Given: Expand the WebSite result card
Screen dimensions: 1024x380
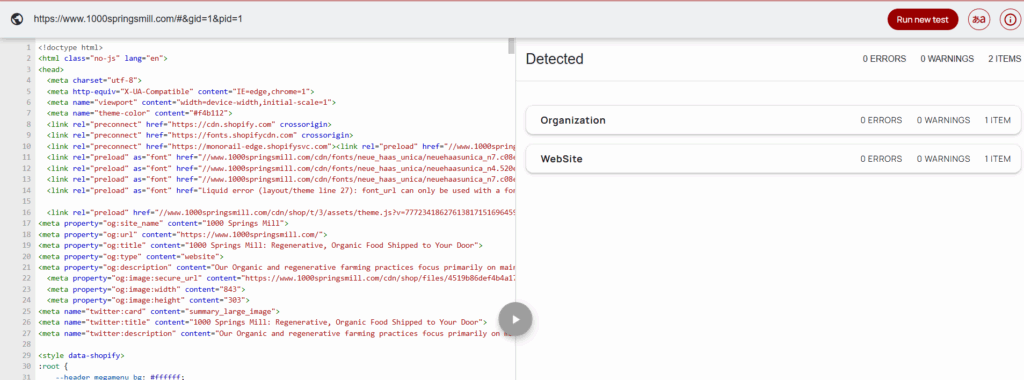Looking at the screenshot, I should click(773, 159).
